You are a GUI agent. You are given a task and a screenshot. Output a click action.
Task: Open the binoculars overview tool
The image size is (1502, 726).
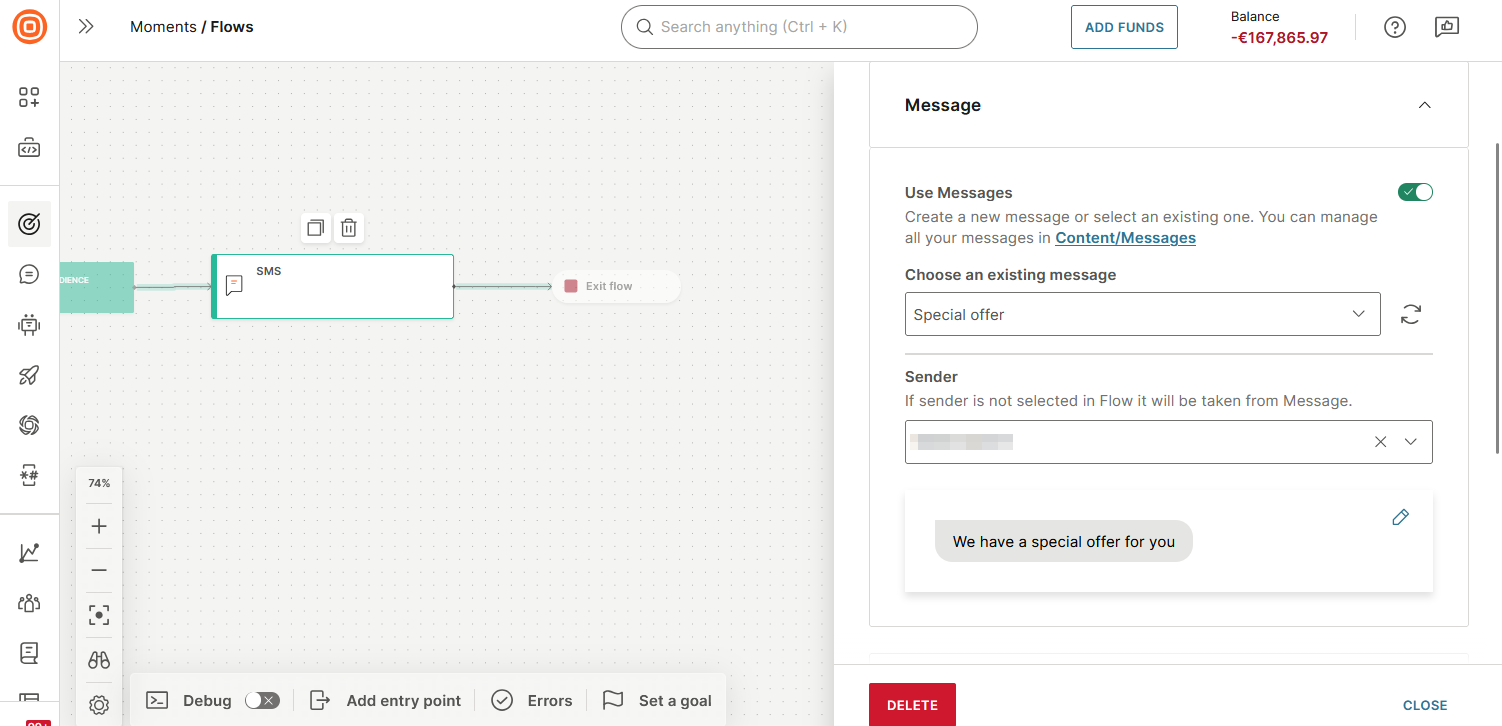98,659
